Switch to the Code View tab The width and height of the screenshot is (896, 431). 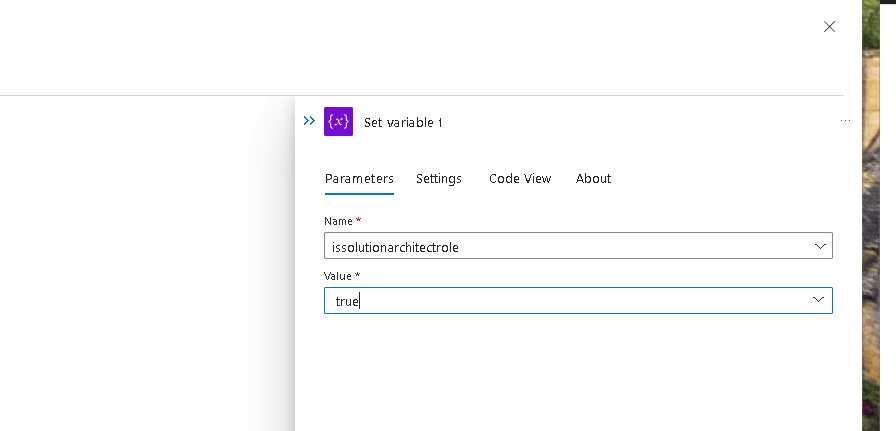pyautogui.click(x=520, y=178)
